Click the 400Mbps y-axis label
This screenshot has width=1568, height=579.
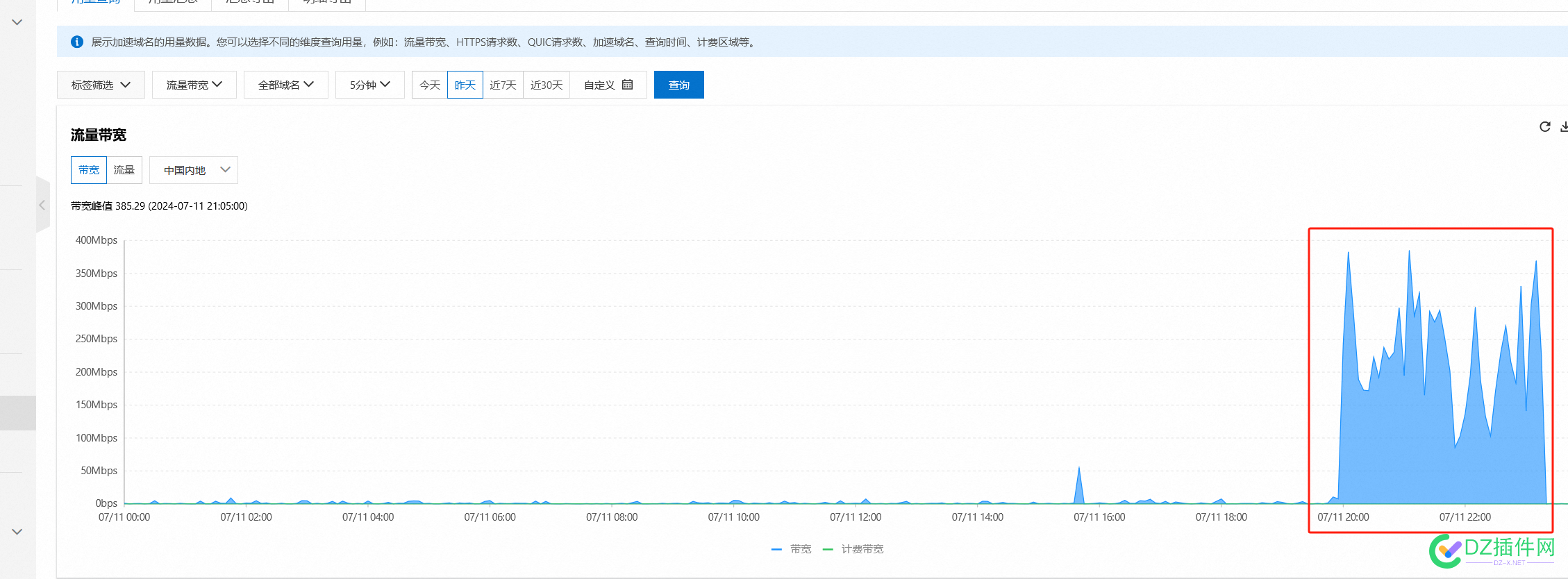point(97,240)
